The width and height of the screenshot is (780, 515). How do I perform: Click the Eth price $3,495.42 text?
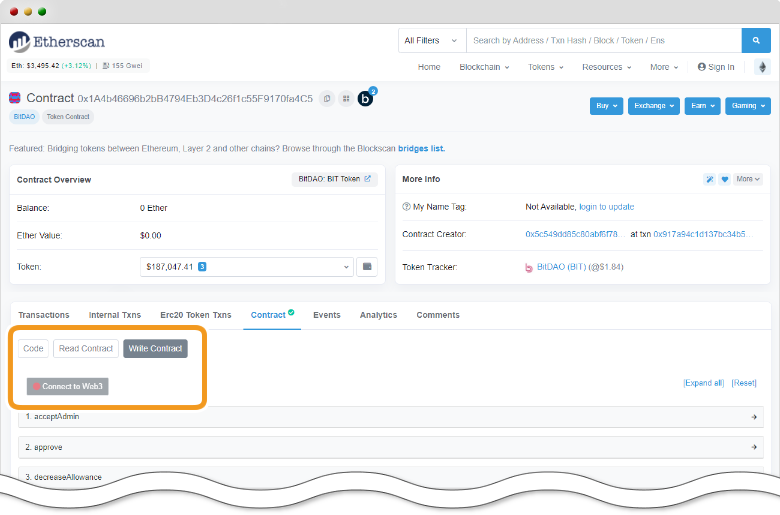pos(35,66)
